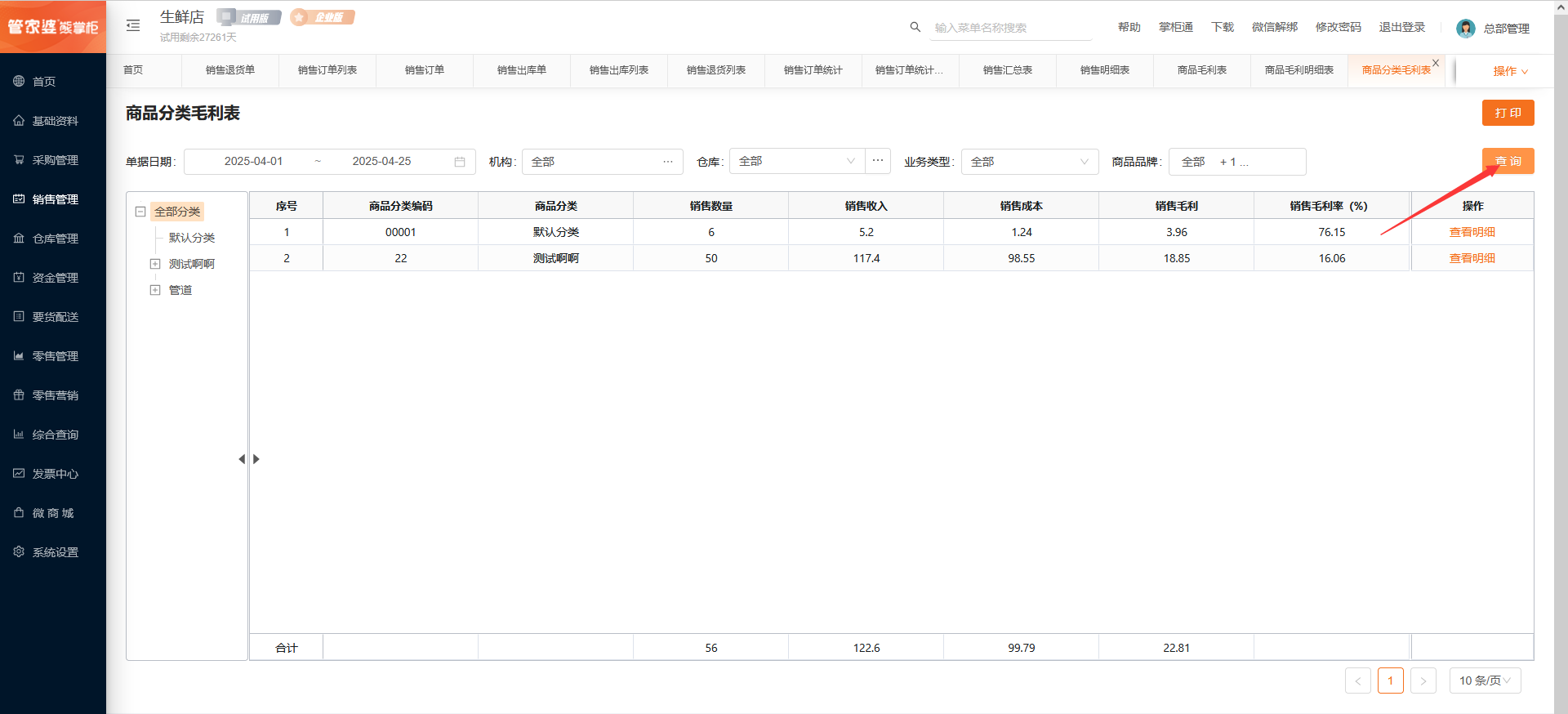
Task: Click the 资金管理 sidebar icon
Action: [19, 277]
